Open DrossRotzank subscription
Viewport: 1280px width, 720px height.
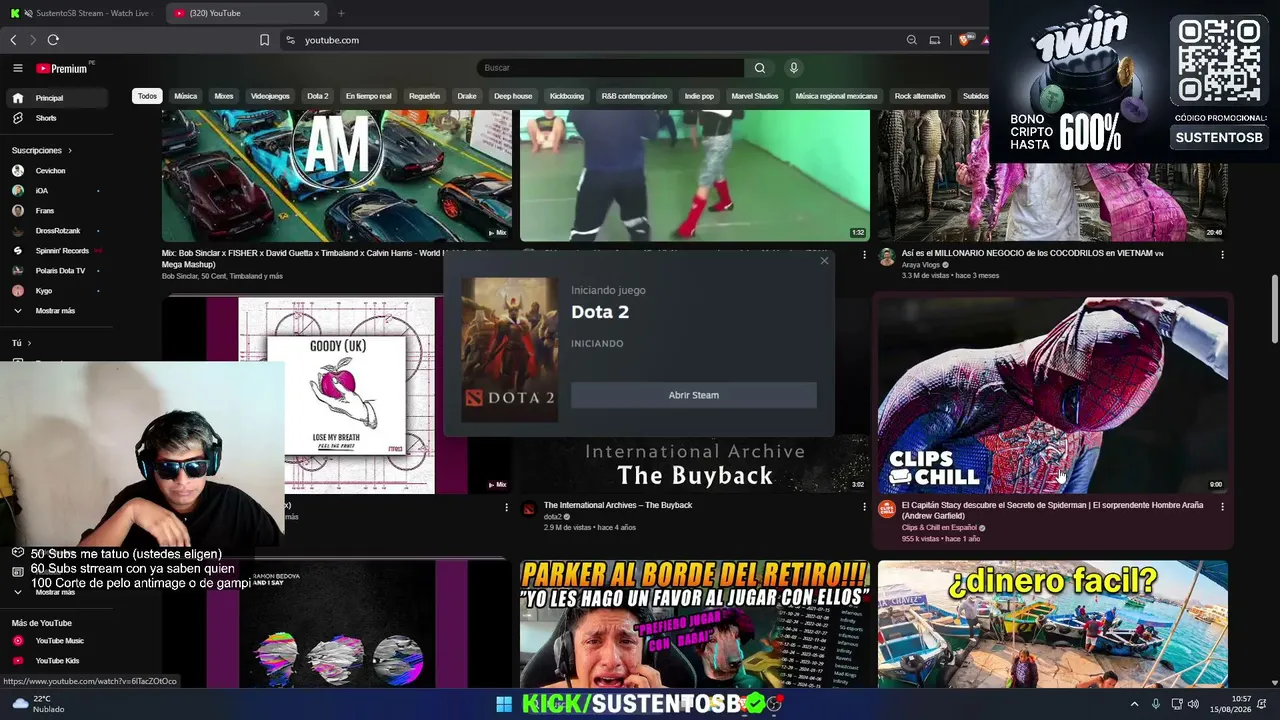pos(56,231)
